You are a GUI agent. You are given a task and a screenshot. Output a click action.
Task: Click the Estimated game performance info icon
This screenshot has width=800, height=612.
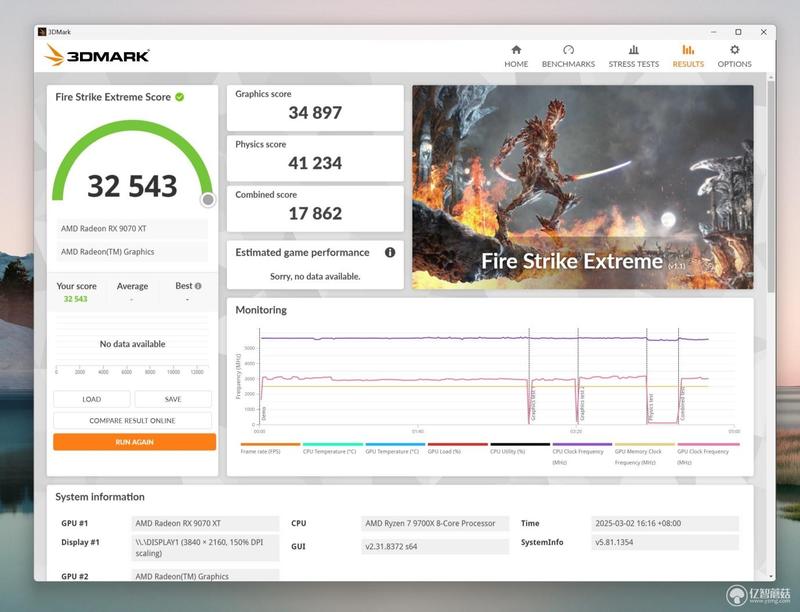click(x=390, y=252)
